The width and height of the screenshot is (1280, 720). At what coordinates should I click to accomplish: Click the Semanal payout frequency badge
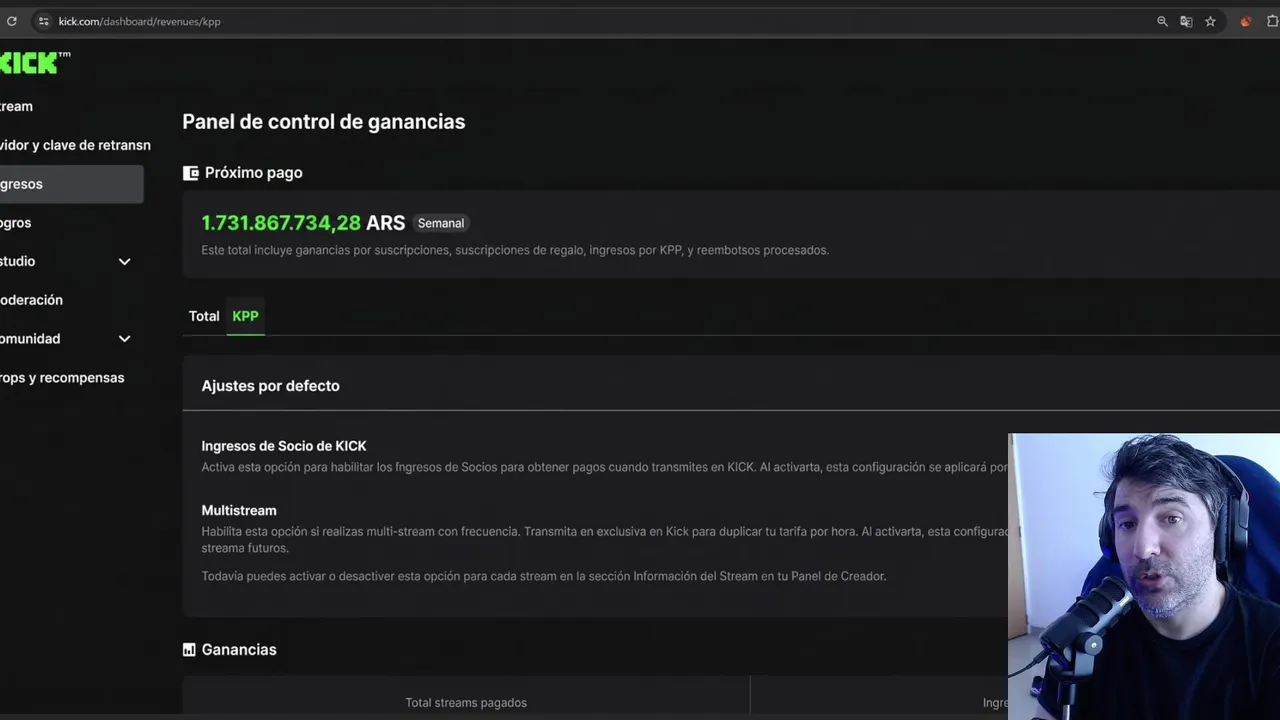[x=441, y=223]
